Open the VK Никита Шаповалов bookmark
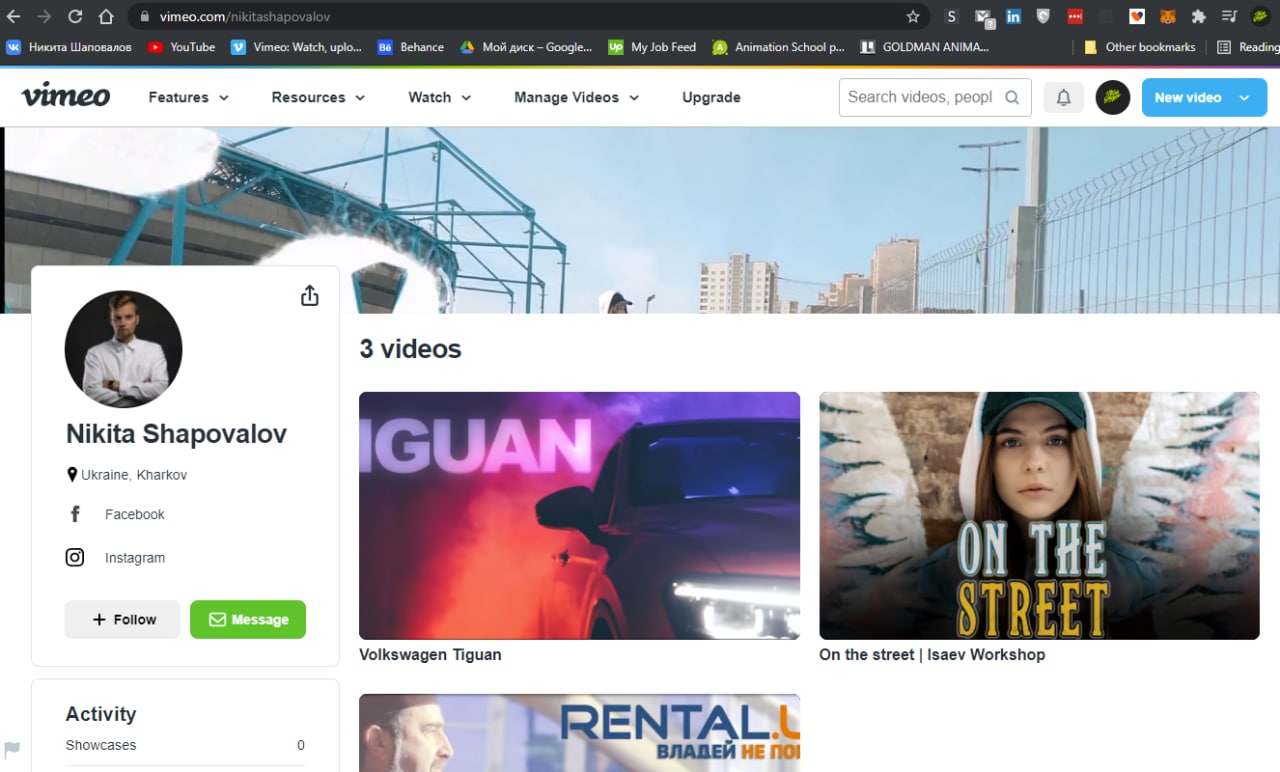 69,47
